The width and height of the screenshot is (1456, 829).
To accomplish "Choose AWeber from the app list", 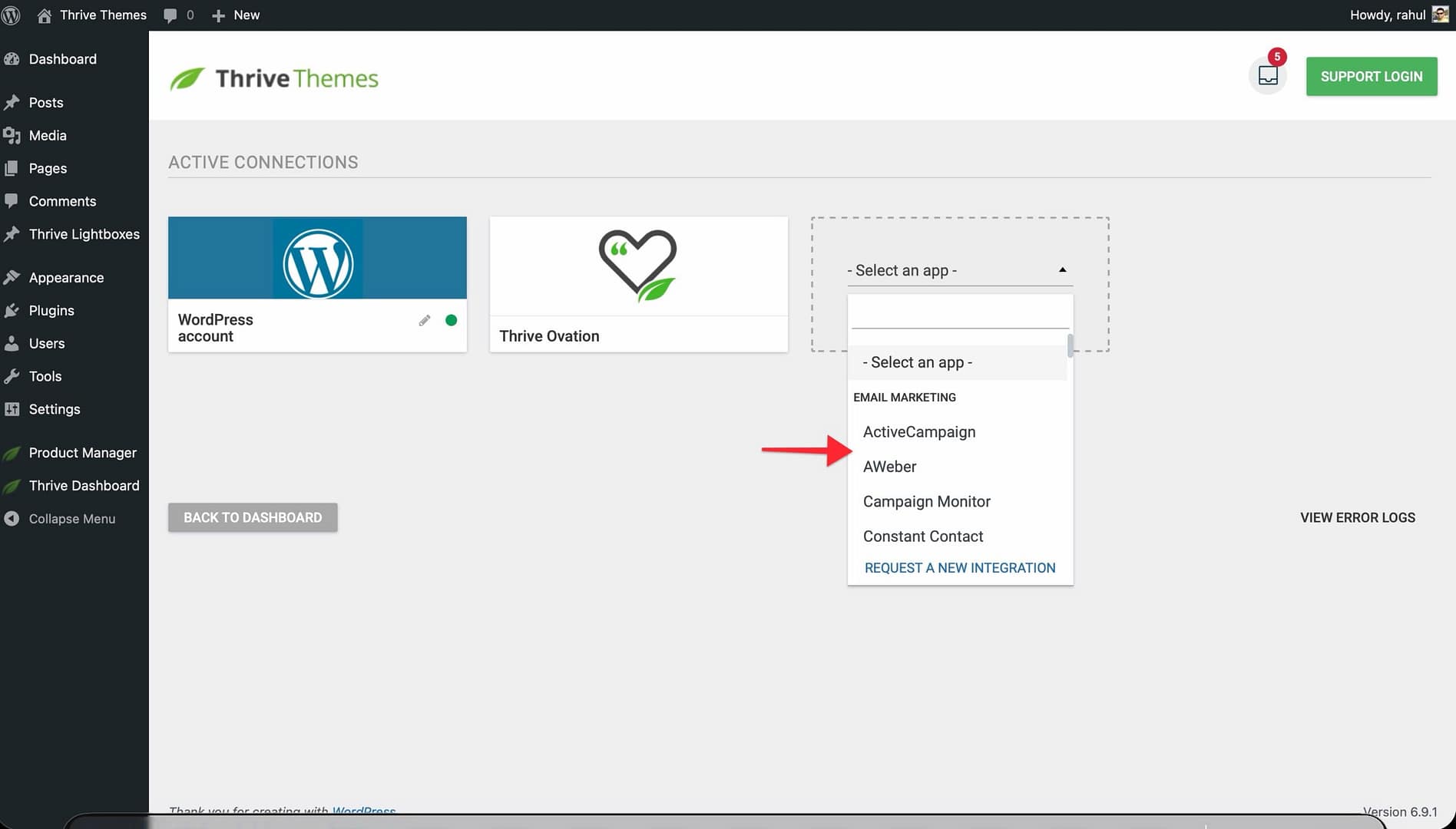I will click(x=889, y=467).
